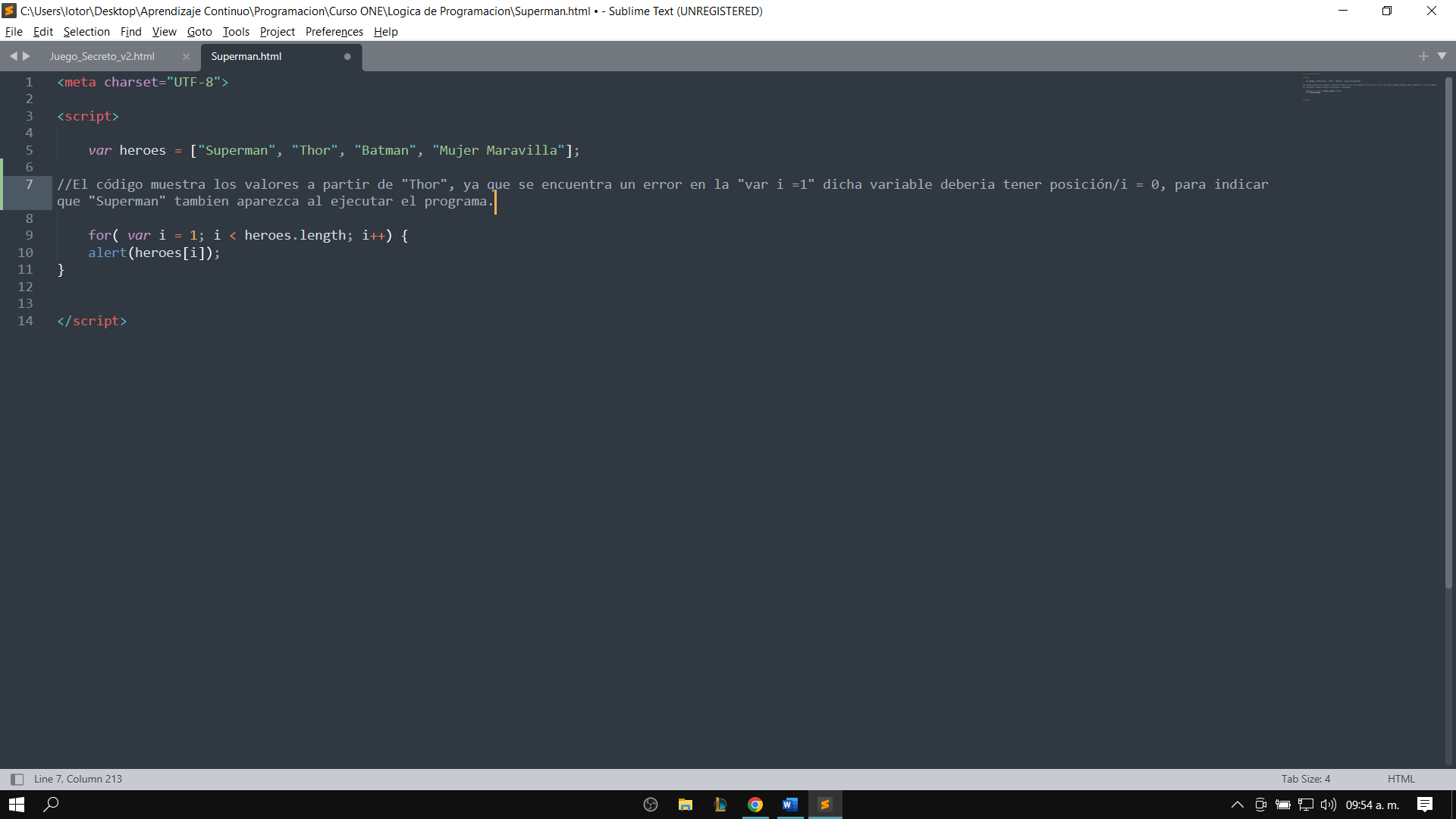Switch to Juego_Secreto_v2.html tab

pyautogui.click(x=102, y=56)
